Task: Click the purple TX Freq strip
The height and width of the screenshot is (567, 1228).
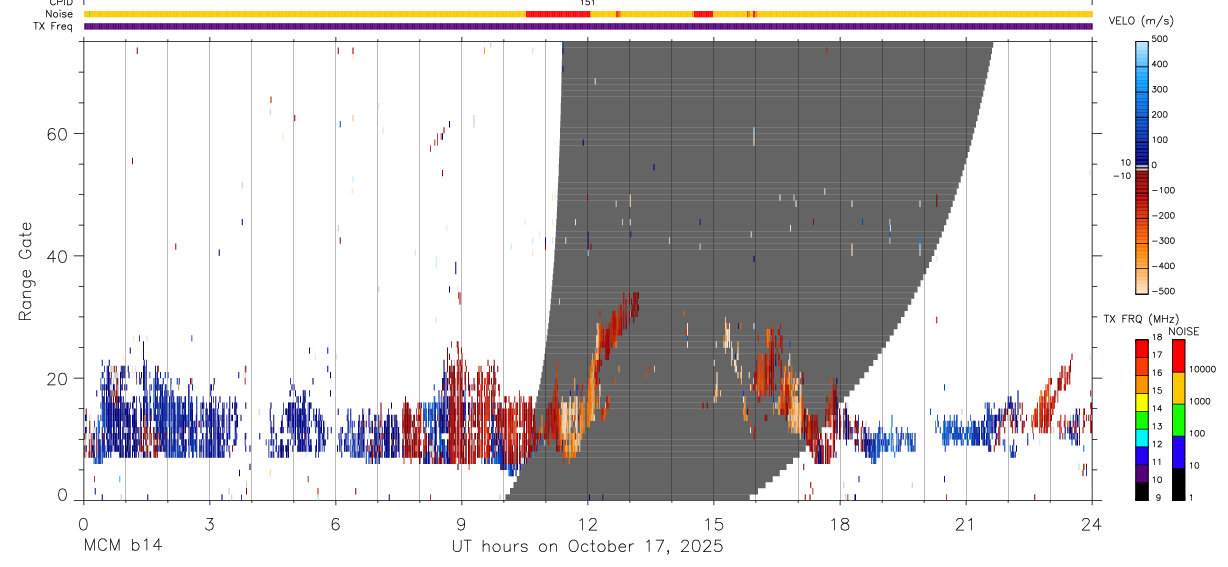Action: pos(588,26)
